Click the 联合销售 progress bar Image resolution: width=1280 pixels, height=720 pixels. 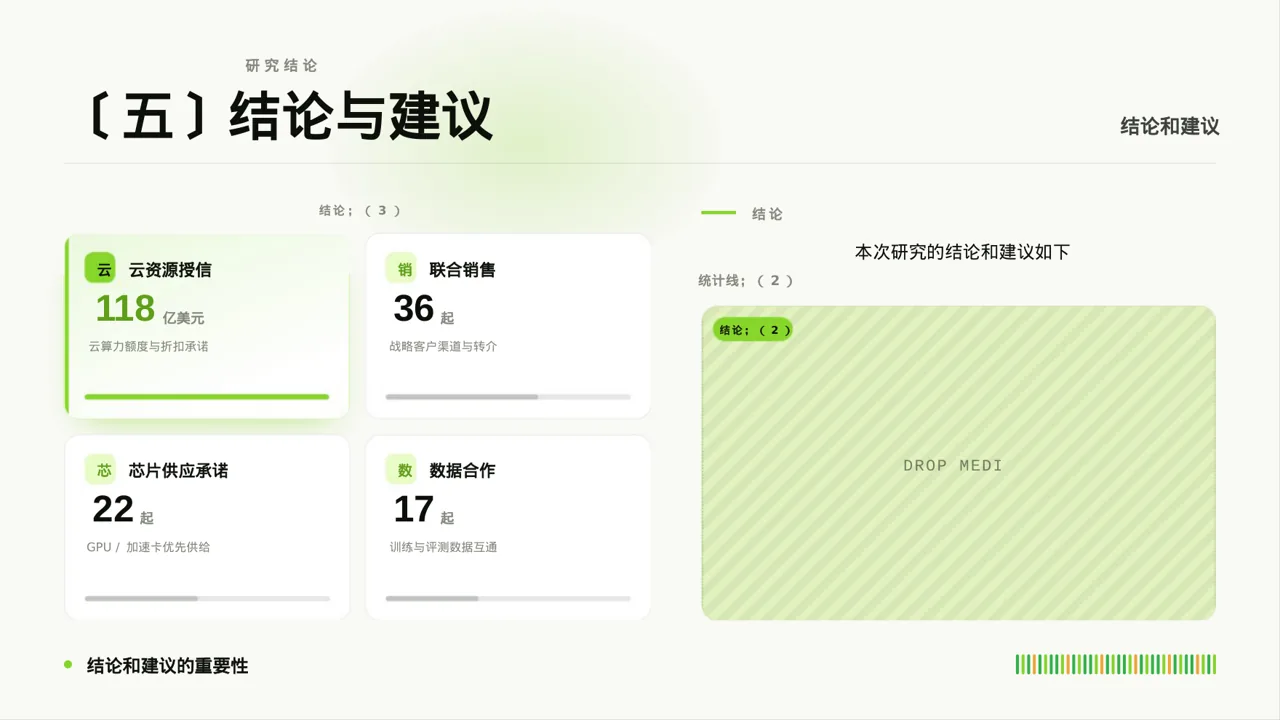(508, 397)
